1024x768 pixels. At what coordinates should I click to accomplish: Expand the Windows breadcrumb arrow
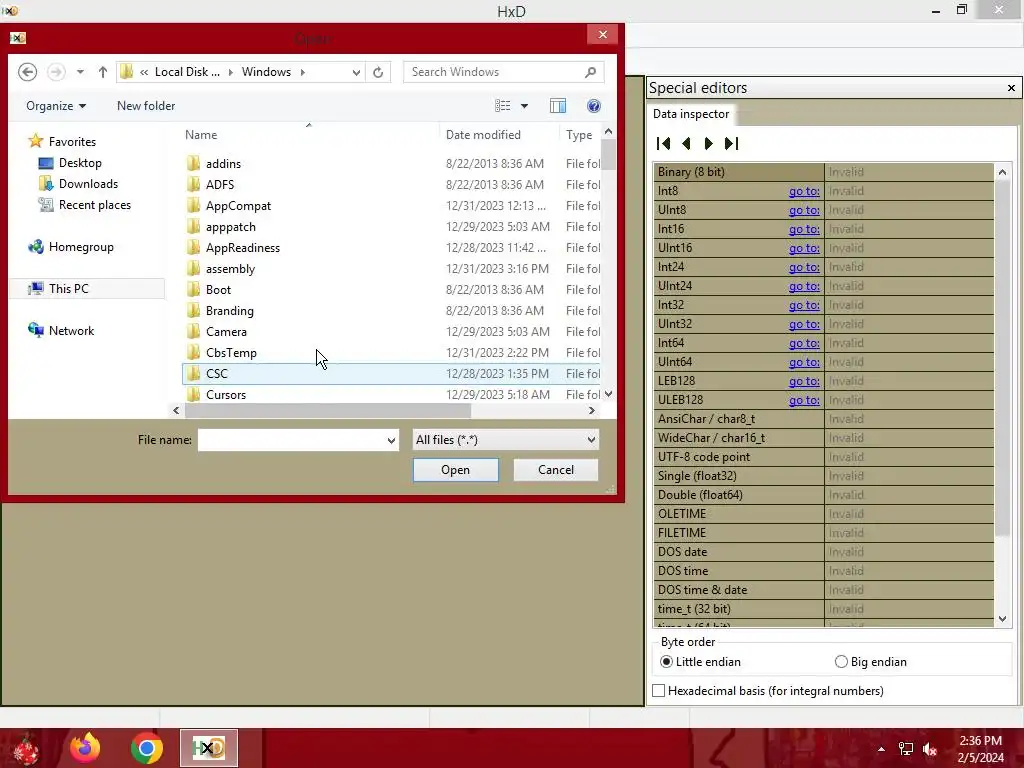[302, 72]
